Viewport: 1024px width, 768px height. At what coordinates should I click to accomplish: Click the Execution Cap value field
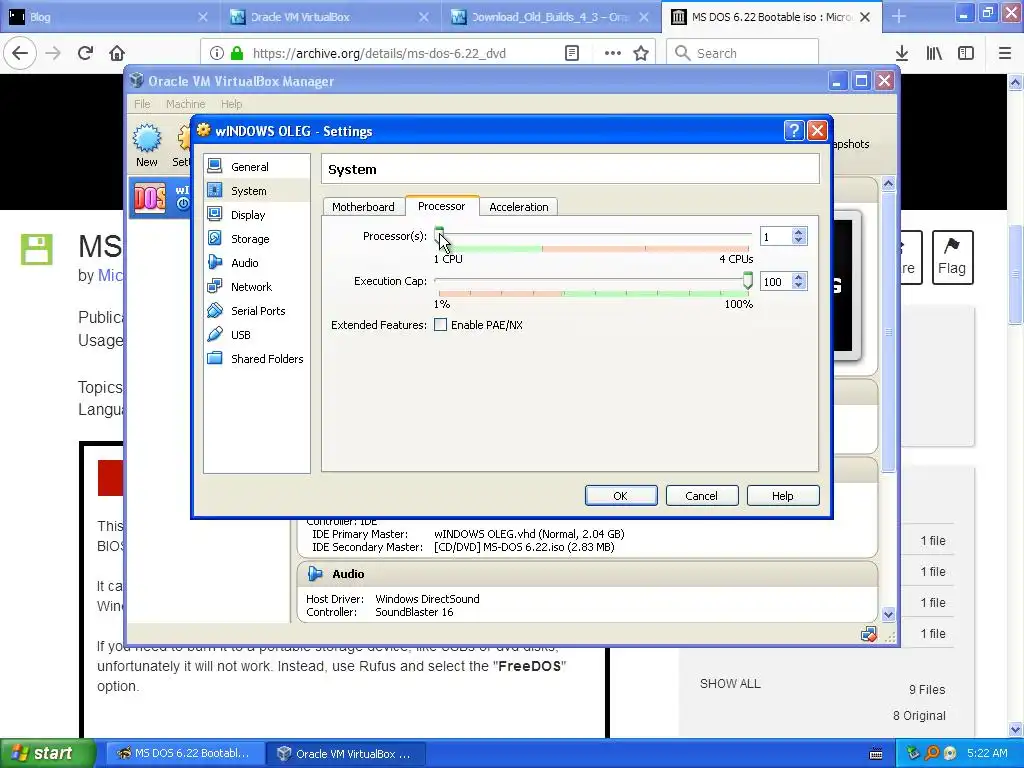tap(776, 281)
